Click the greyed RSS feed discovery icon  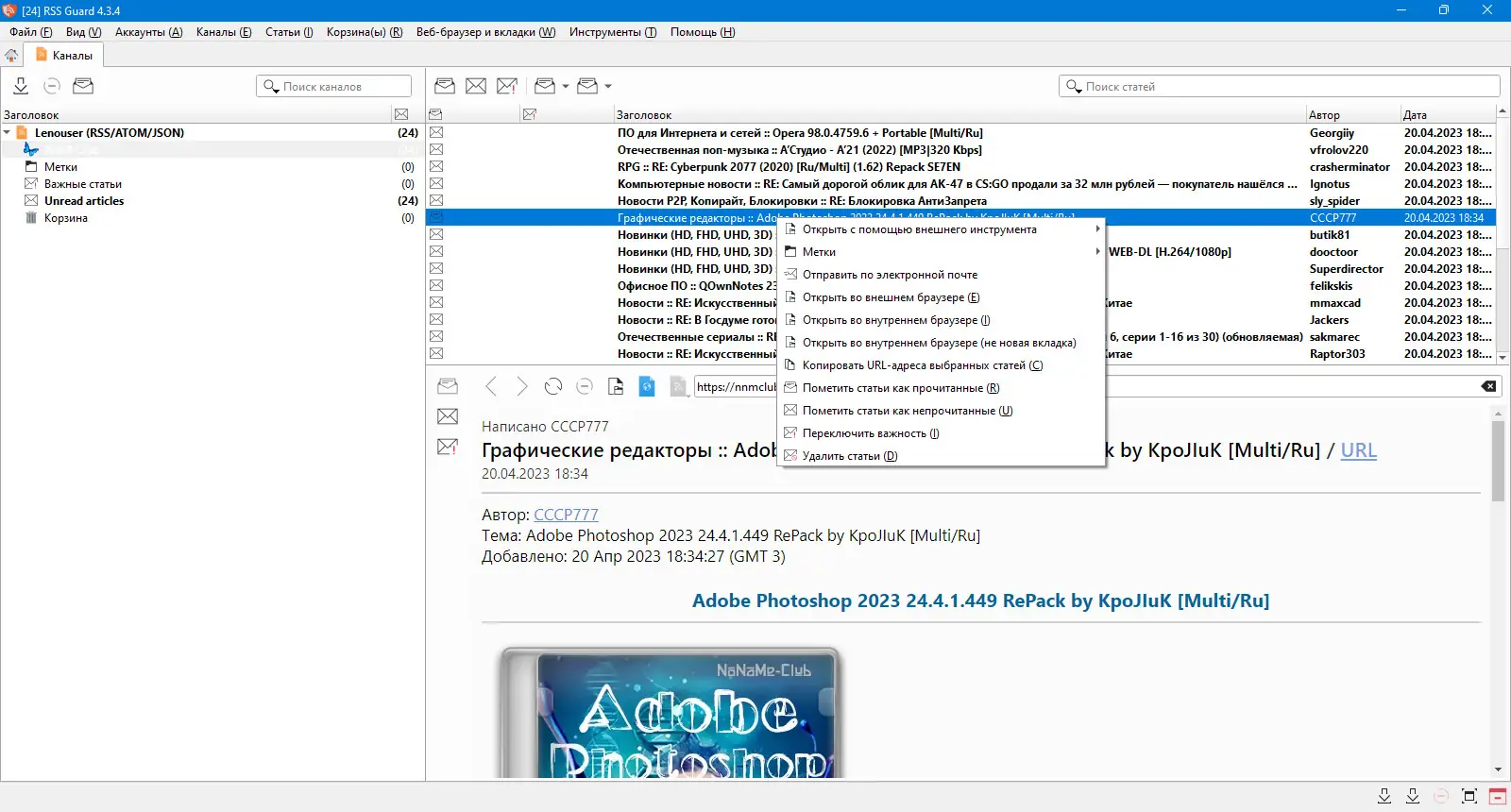click(678, 386)
